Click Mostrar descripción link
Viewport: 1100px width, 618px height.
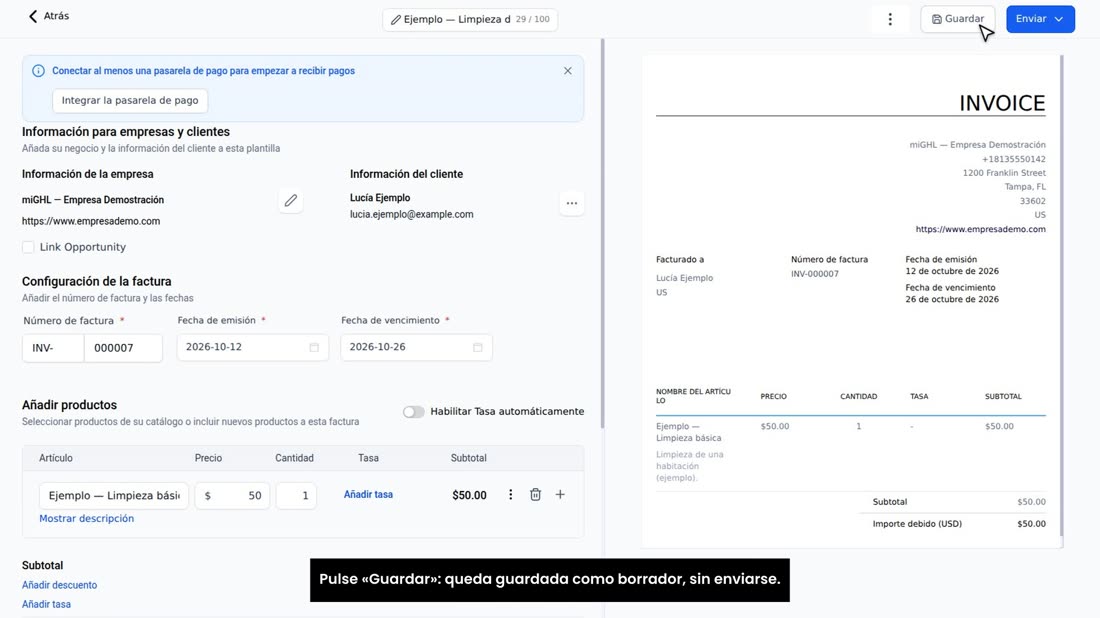point(86,518)
